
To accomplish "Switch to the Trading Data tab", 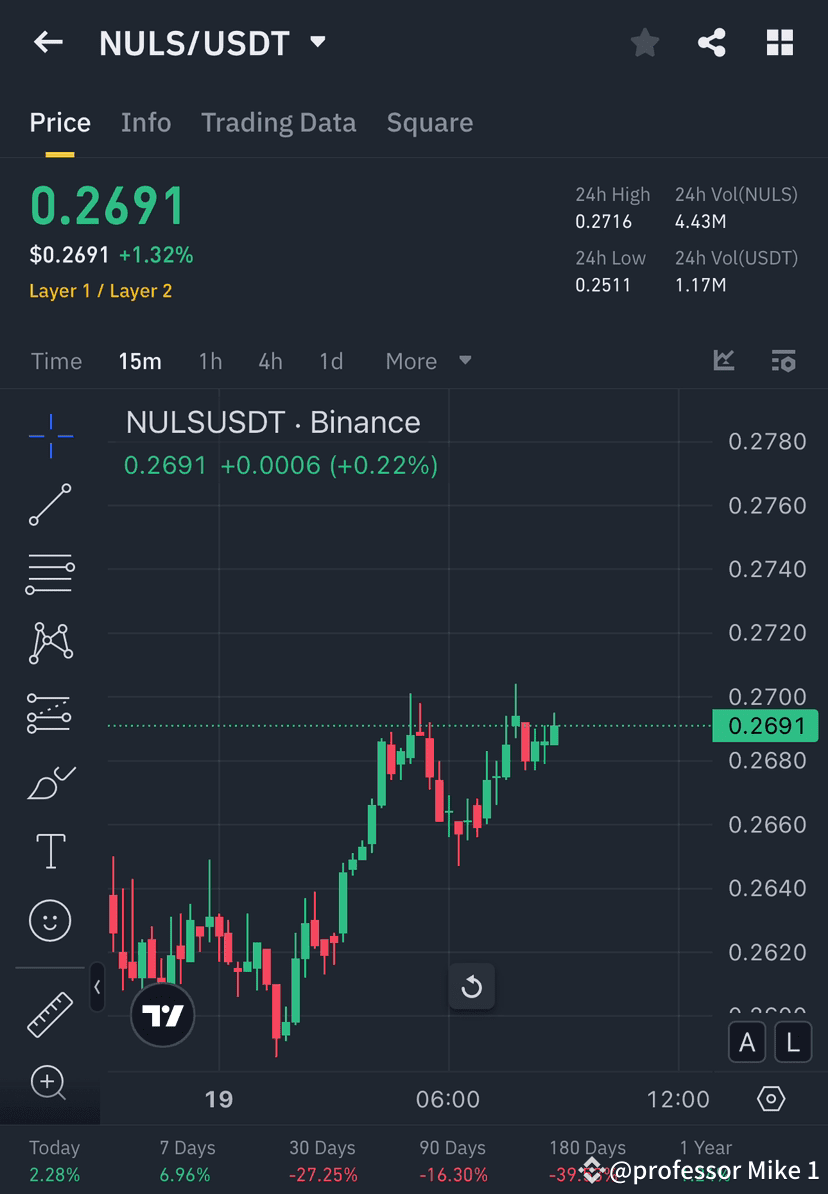I will (279, 122).
